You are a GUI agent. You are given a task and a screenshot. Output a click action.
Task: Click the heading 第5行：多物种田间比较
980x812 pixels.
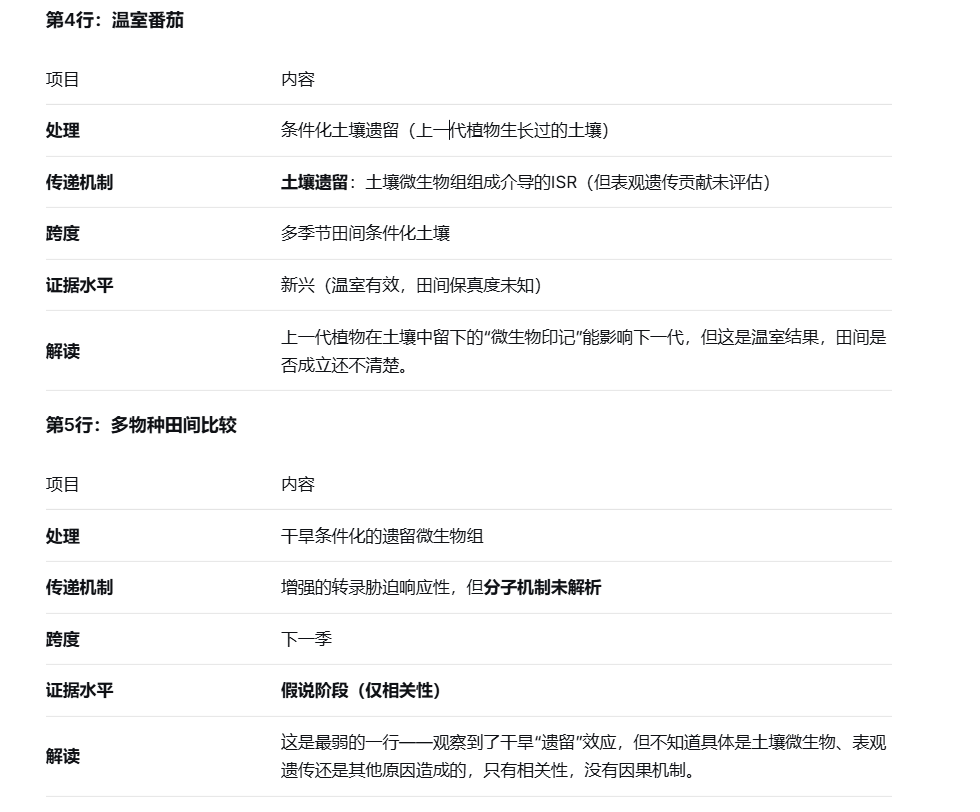141,425
